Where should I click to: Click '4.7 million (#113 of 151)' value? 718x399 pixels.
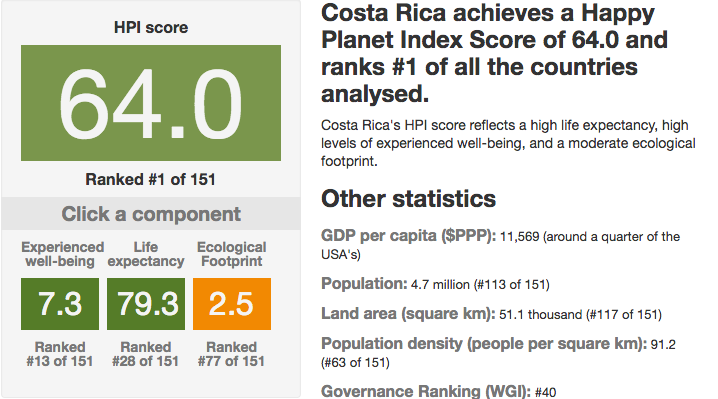click(480, 285)
